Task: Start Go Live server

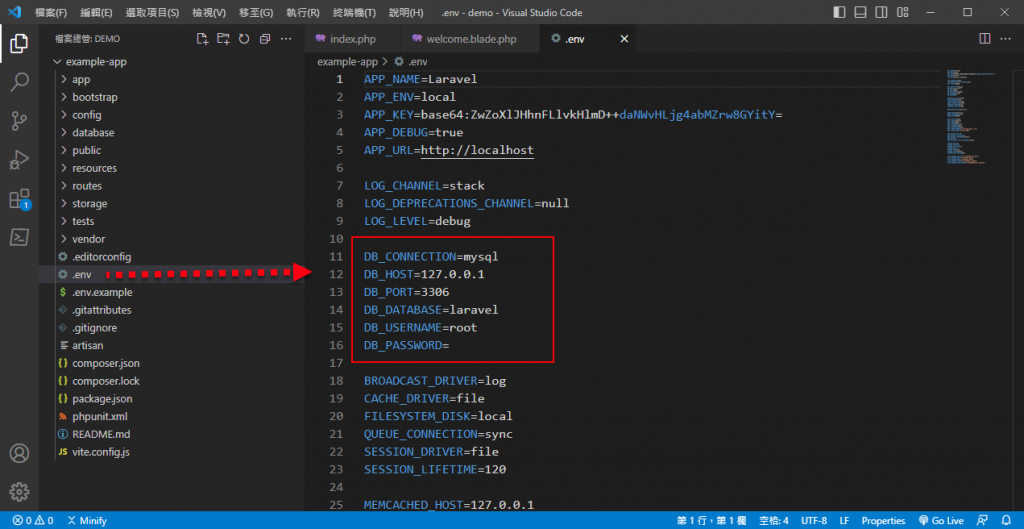Action: tap(941, 521)
